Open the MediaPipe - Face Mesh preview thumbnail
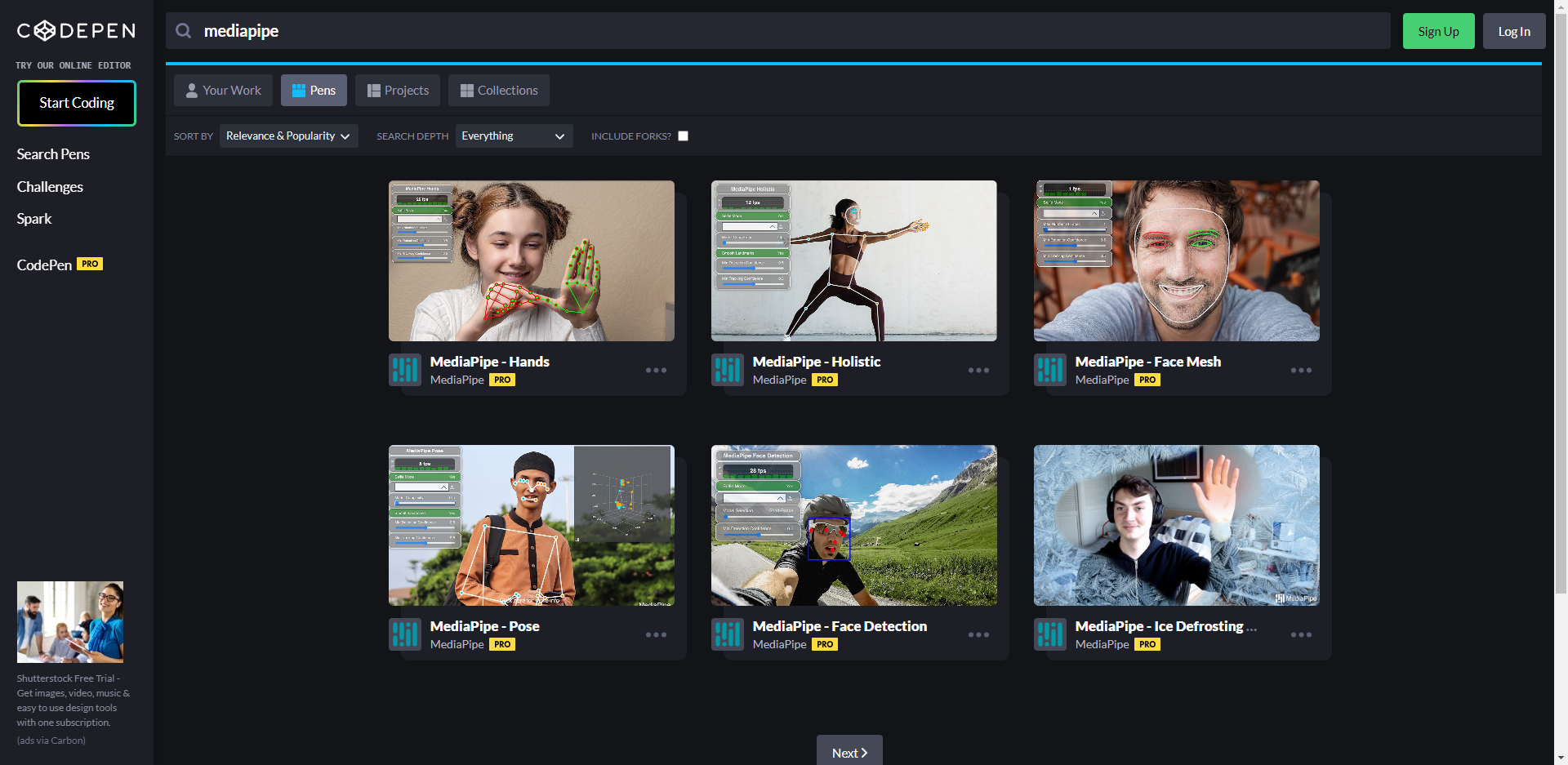This screenshot has height=765, width=1568. click(x=1177, y=260)
